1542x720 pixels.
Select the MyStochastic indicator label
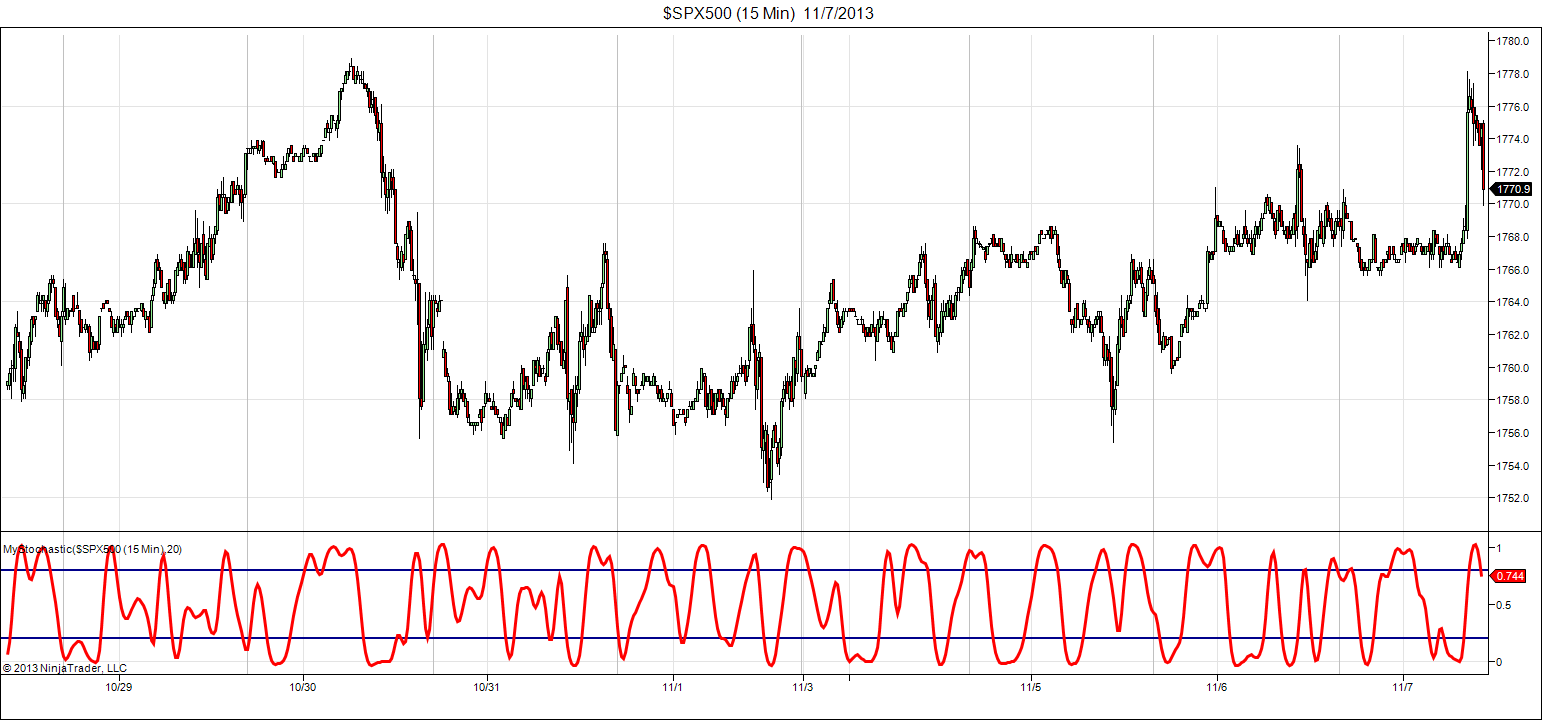92,549
